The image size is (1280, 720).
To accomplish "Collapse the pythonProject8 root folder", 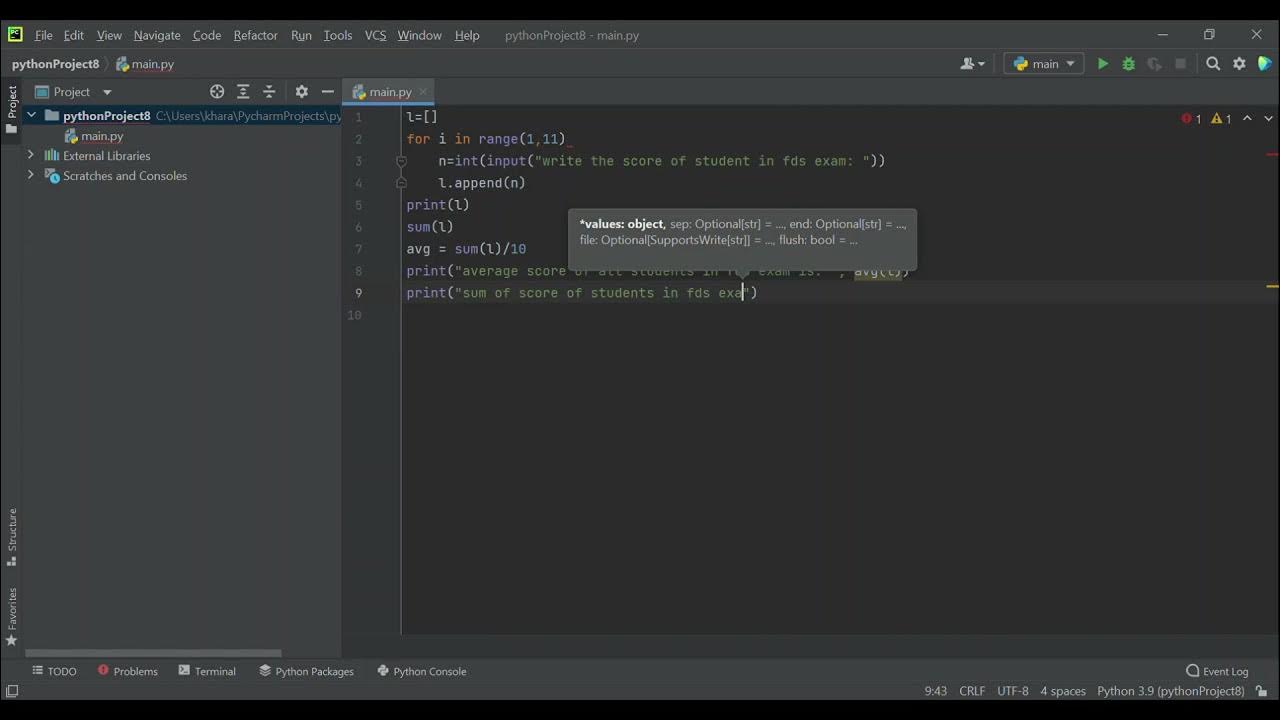I will point(31,115).
